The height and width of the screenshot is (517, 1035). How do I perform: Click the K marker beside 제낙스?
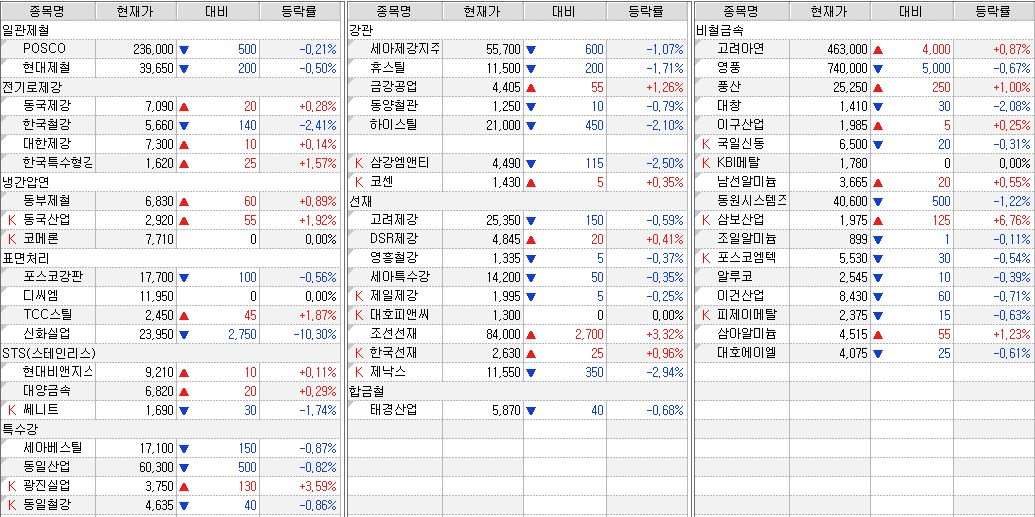(x=359, y=372)
